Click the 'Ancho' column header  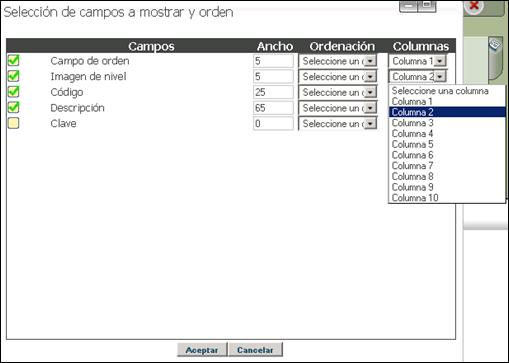(x=275, y=46)
